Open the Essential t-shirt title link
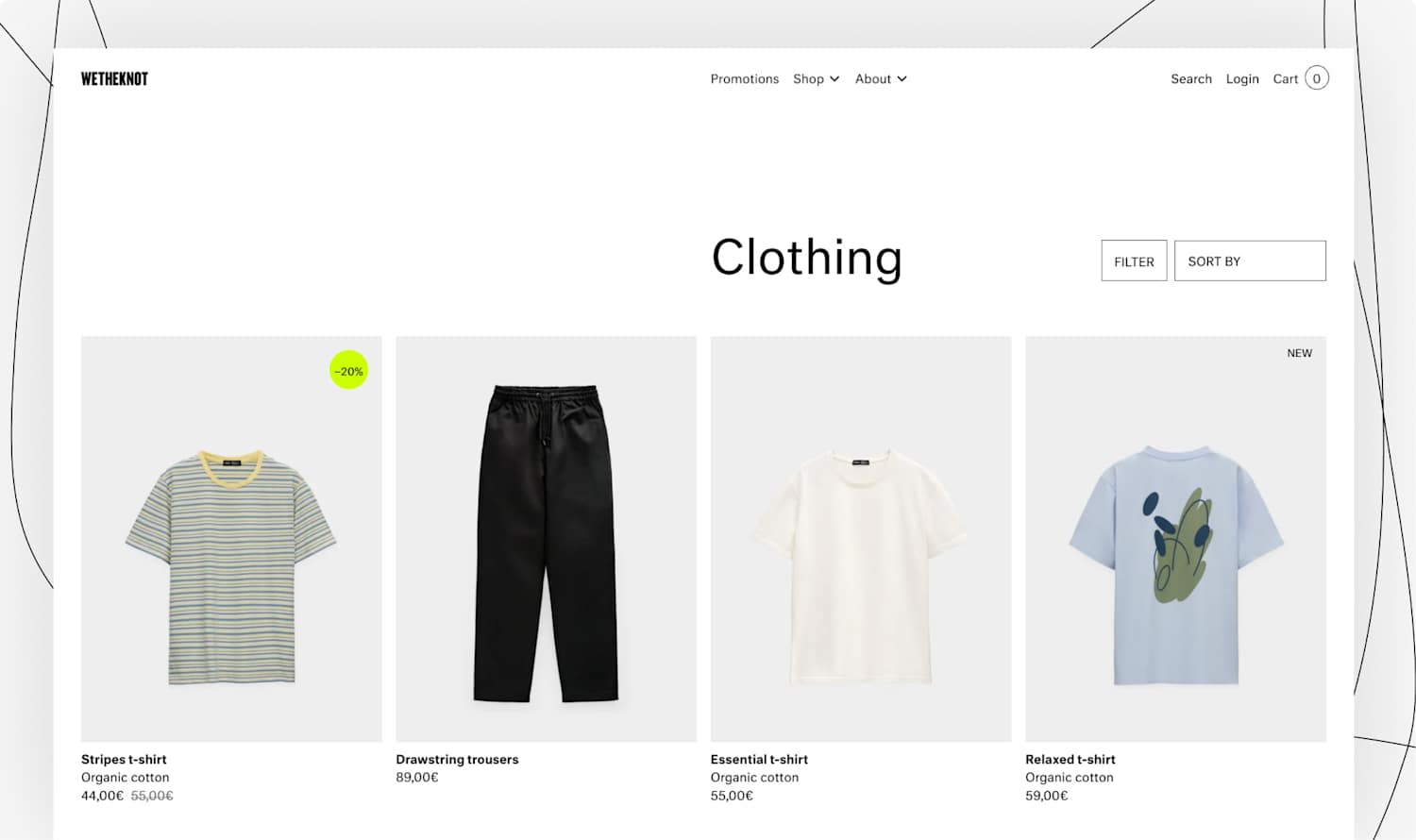1416x840 pixels. click(x=759, y=760)
